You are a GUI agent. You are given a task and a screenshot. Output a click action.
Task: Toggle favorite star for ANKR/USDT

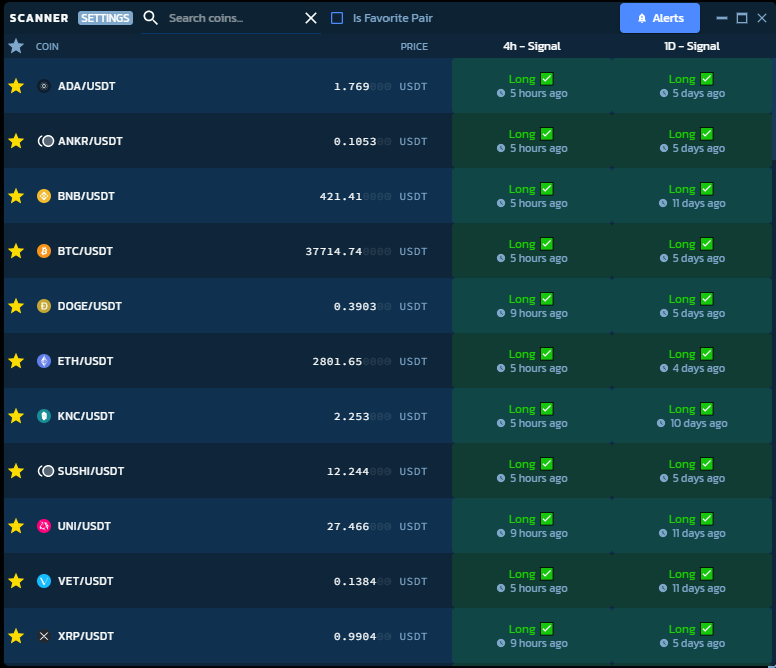click(x=16, y=141)
